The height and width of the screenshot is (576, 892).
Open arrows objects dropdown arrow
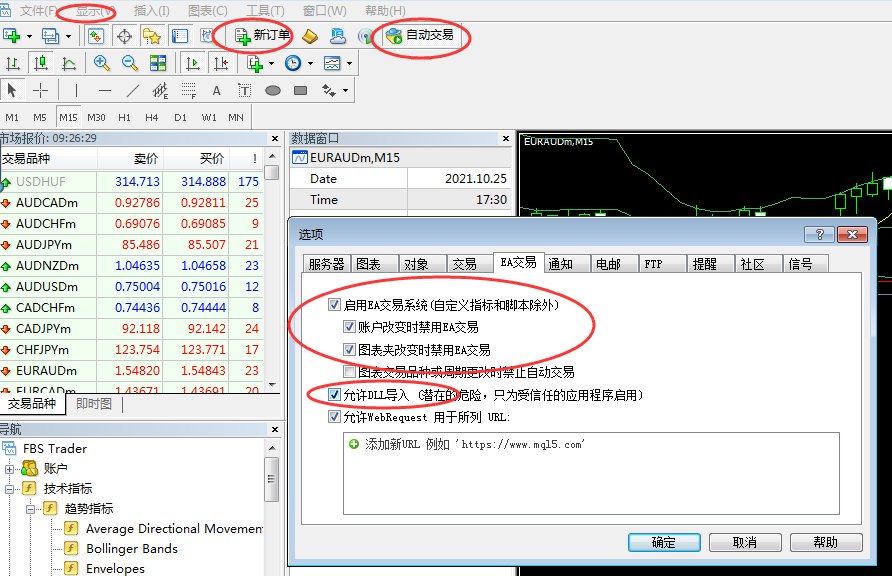click(x=345, y=90)
